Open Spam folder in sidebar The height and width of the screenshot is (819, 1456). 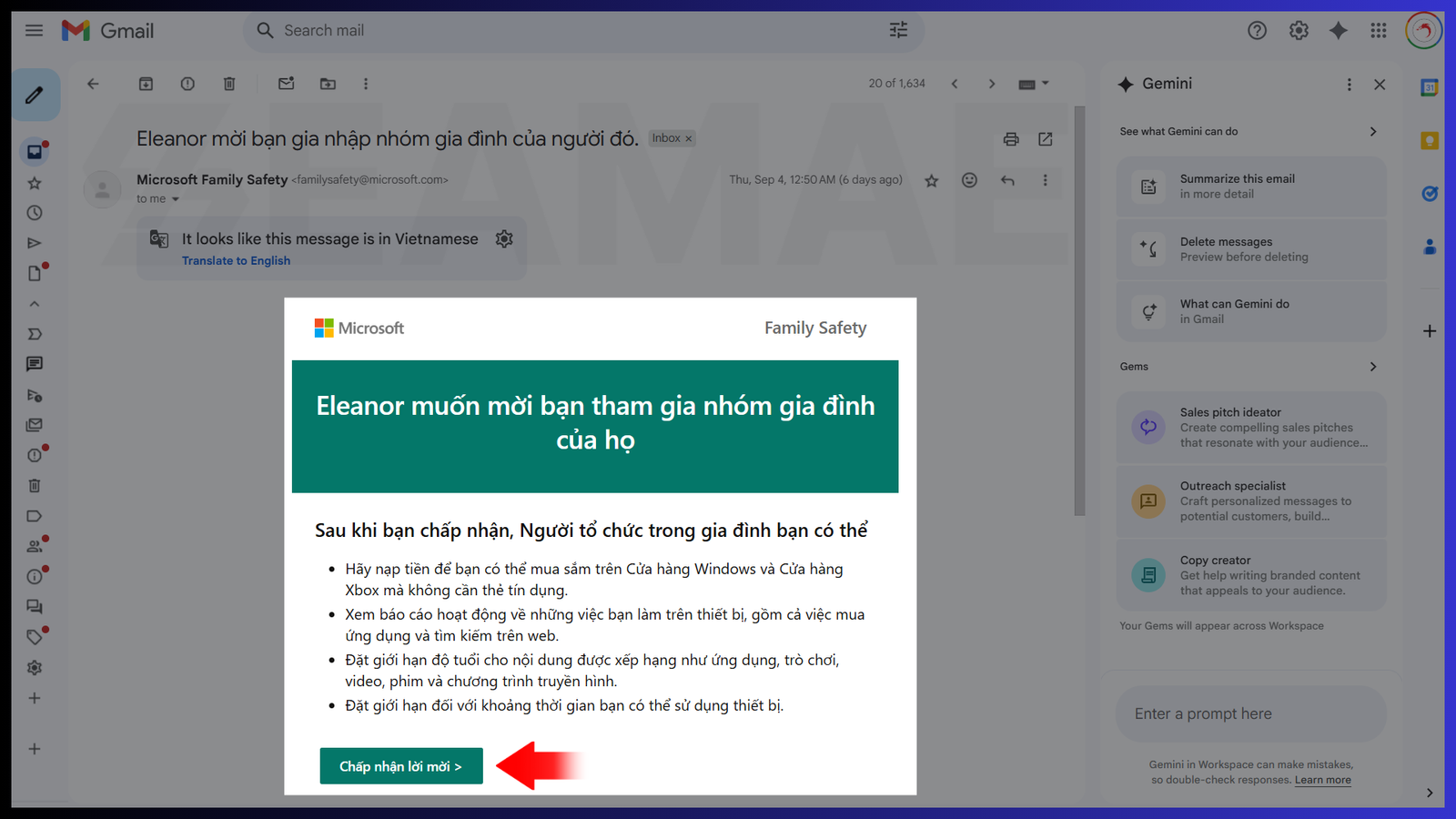pyautogui.click(x=35, y=455)
